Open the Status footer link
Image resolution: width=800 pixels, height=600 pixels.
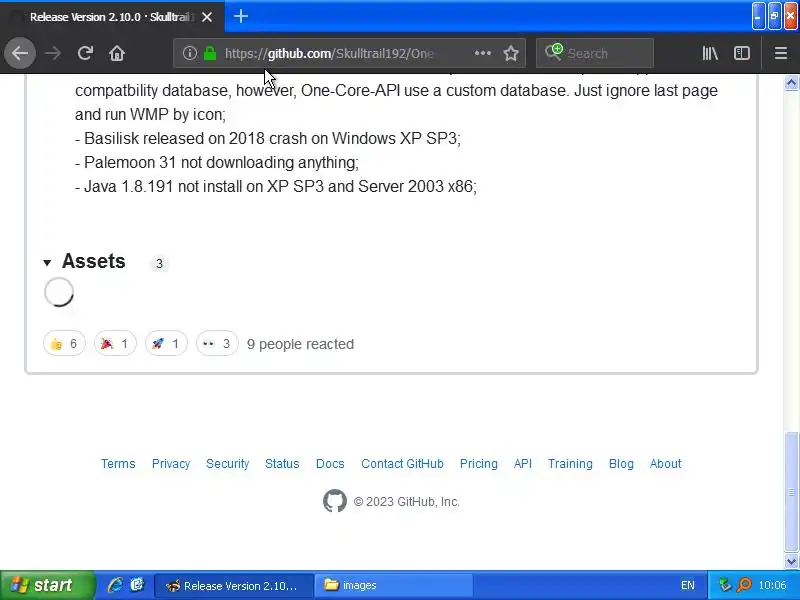(282, 463)
